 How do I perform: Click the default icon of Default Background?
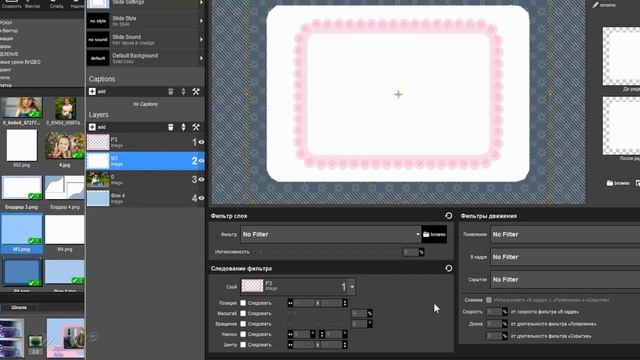[98, 58]
